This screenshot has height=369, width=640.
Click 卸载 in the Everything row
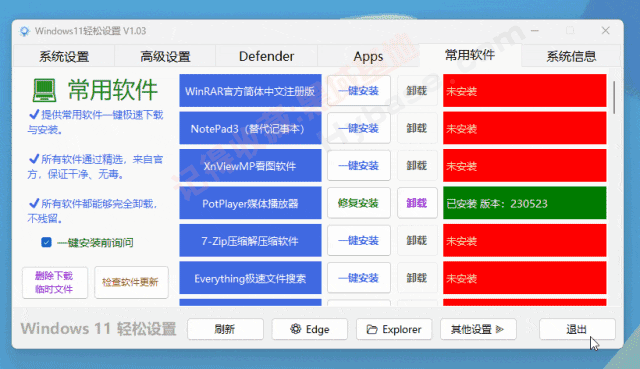click(417, 278)
